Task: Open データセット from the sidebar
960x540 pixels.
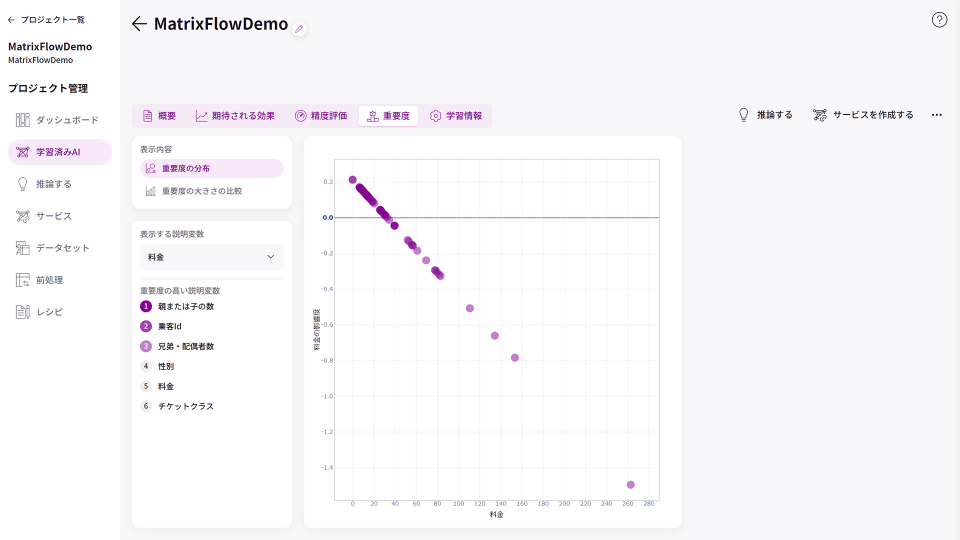Action: click(x=60, y=248)
